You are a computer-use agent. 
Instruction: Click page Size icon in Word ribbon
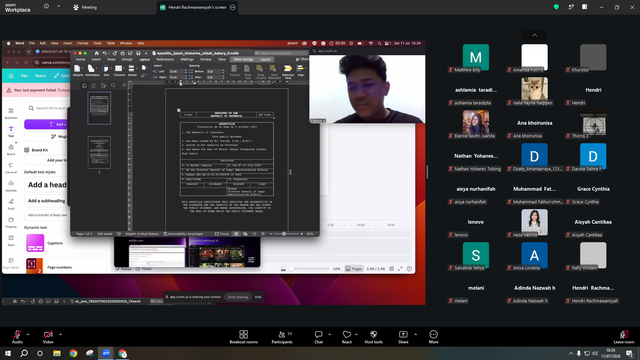click(x=106, y=70)
